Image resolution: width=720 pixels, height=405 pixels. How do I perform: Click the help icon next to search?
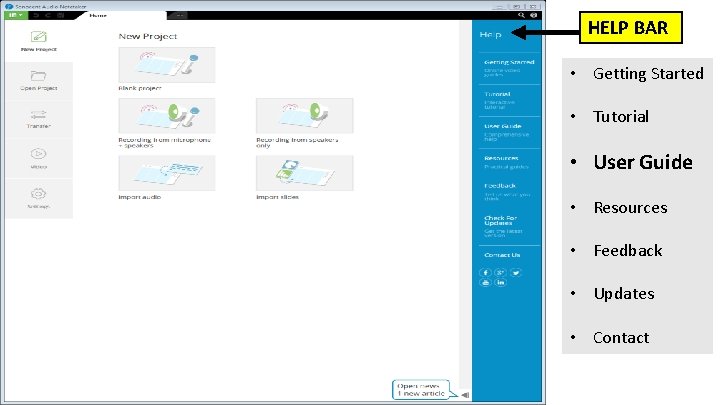click(x=534, y=15)
